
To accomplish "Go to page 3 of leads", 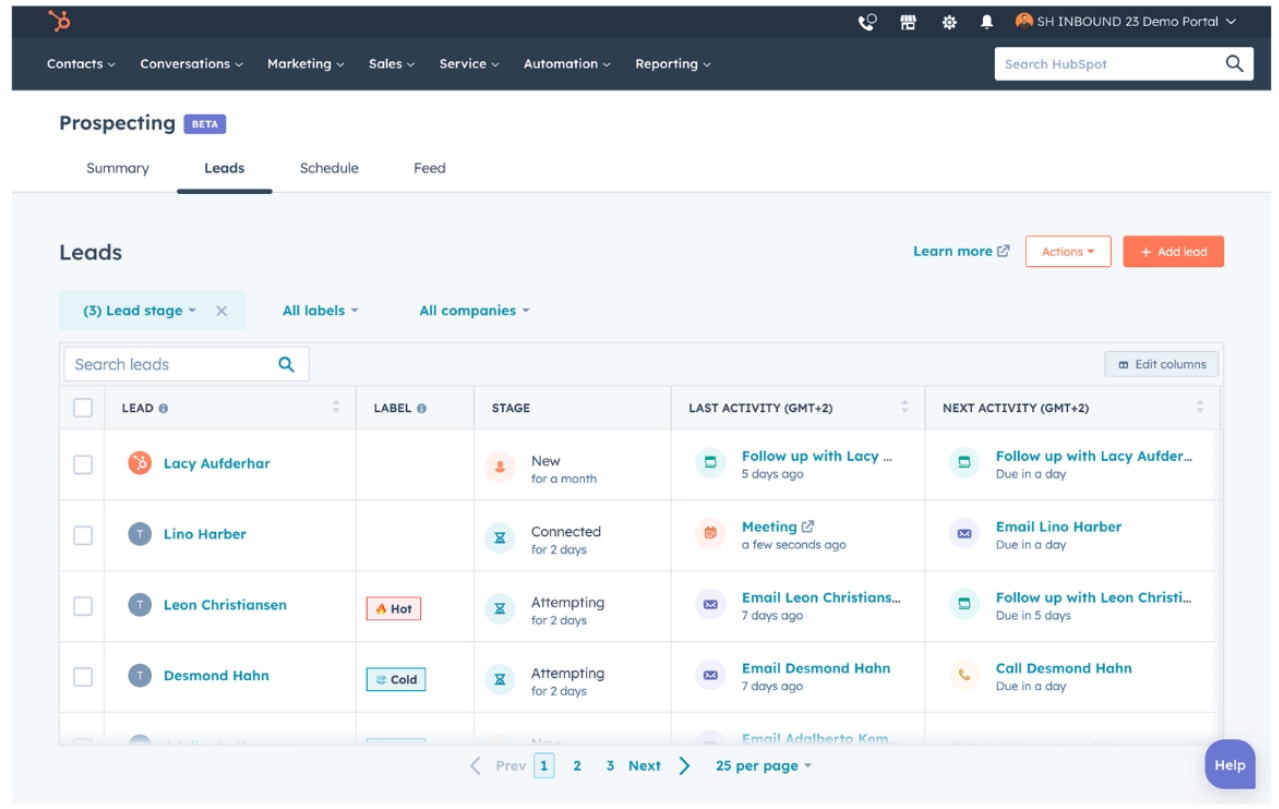I will click(x=610, y=766).
